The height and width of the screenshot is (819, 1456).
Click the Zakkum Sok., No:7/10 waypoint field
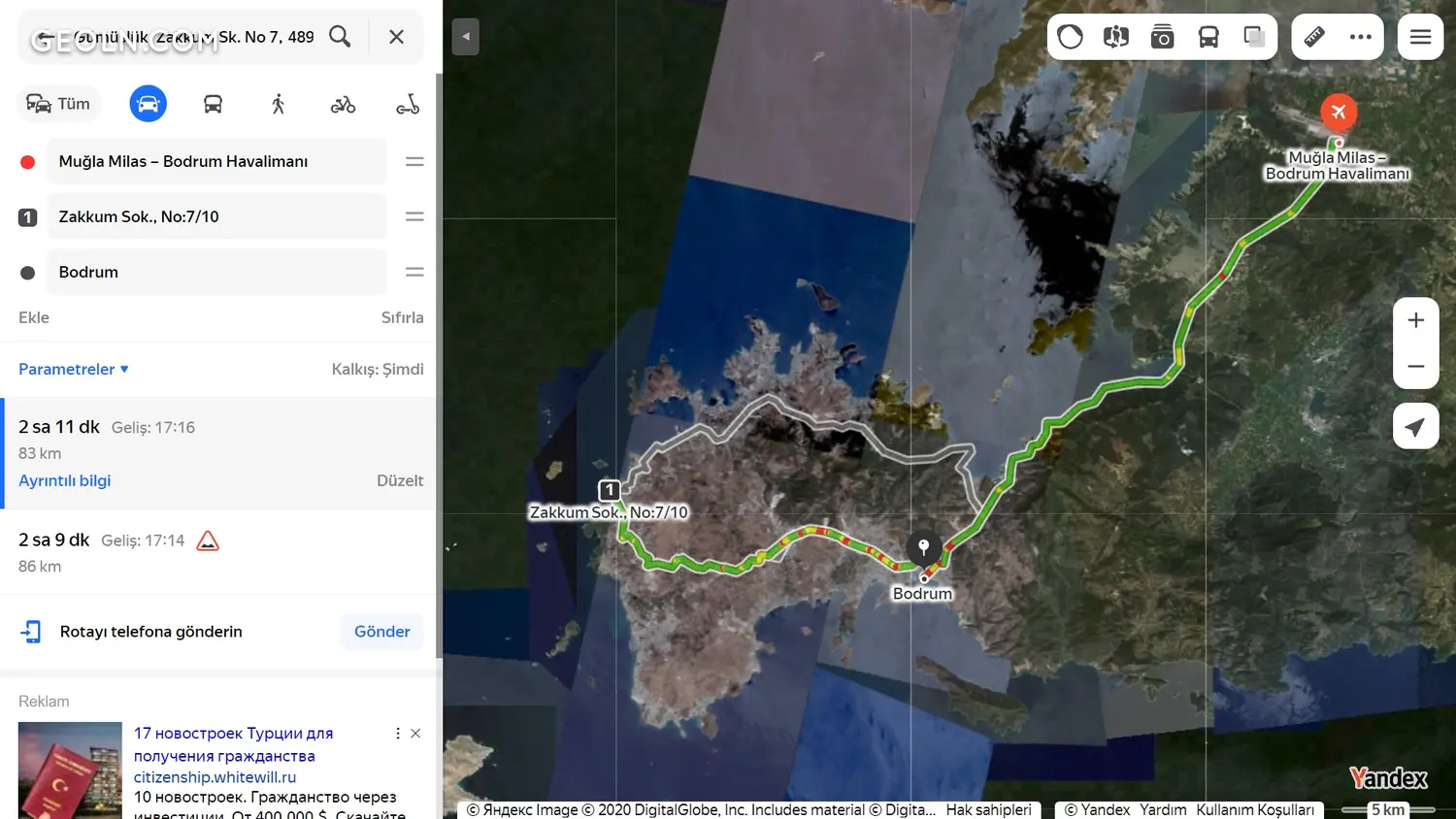tap(215, 216)
